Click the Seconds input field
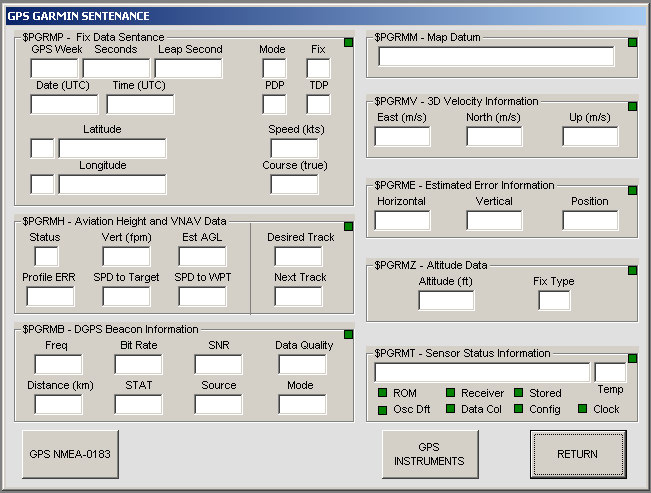Image resolution: width=651 pixels, height=493 pixels. point(116,69)
